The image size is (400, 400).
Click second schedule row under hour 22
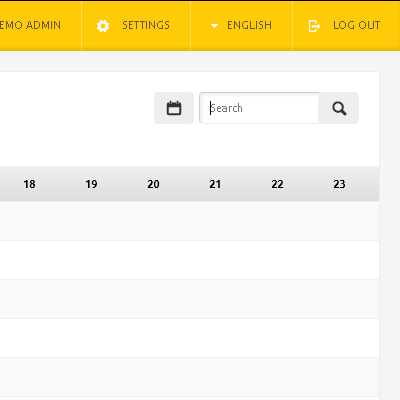click(x=277, y=260)
